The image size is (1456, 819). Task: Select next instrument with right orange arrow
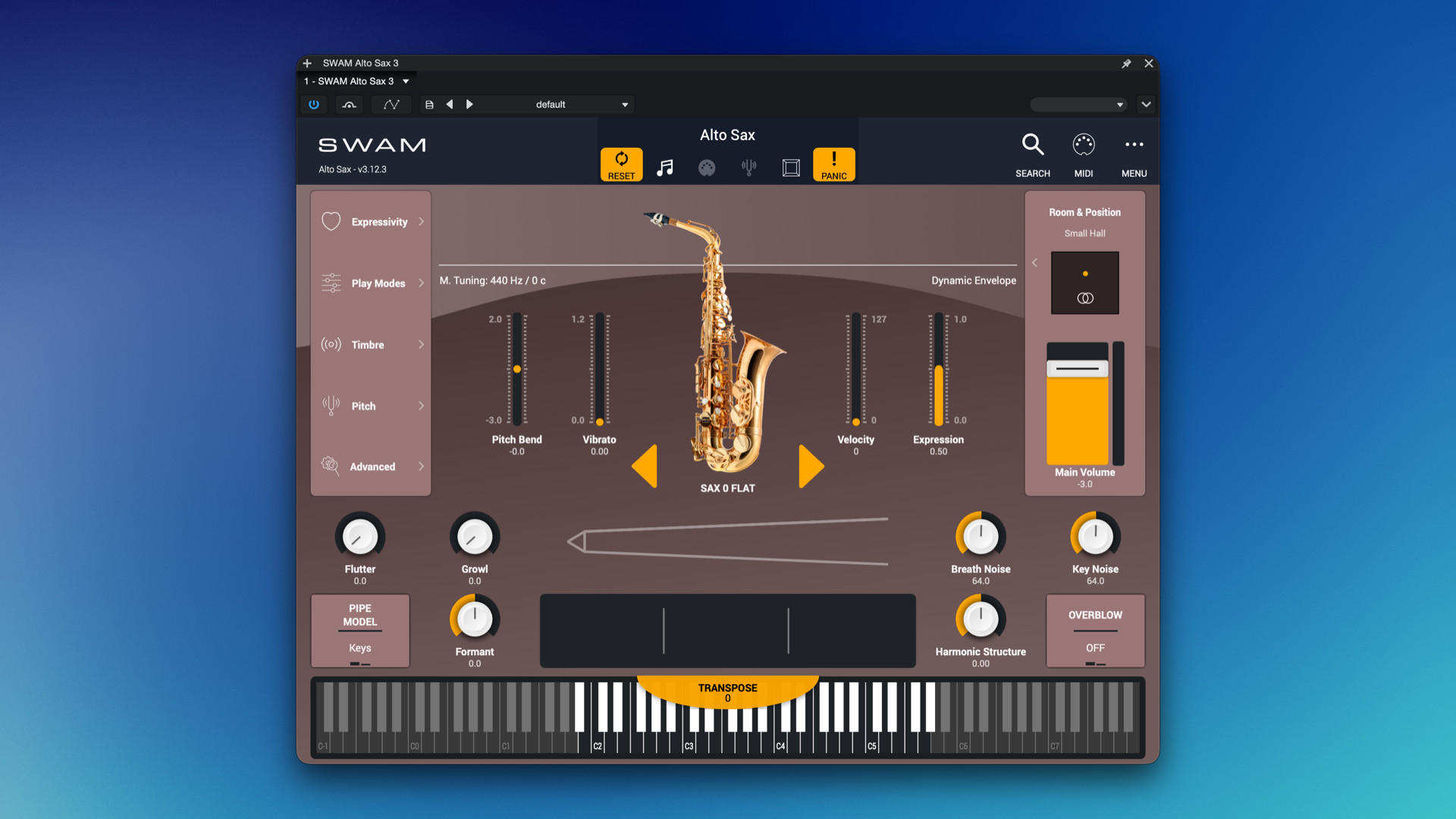click(x=811, y=466)
